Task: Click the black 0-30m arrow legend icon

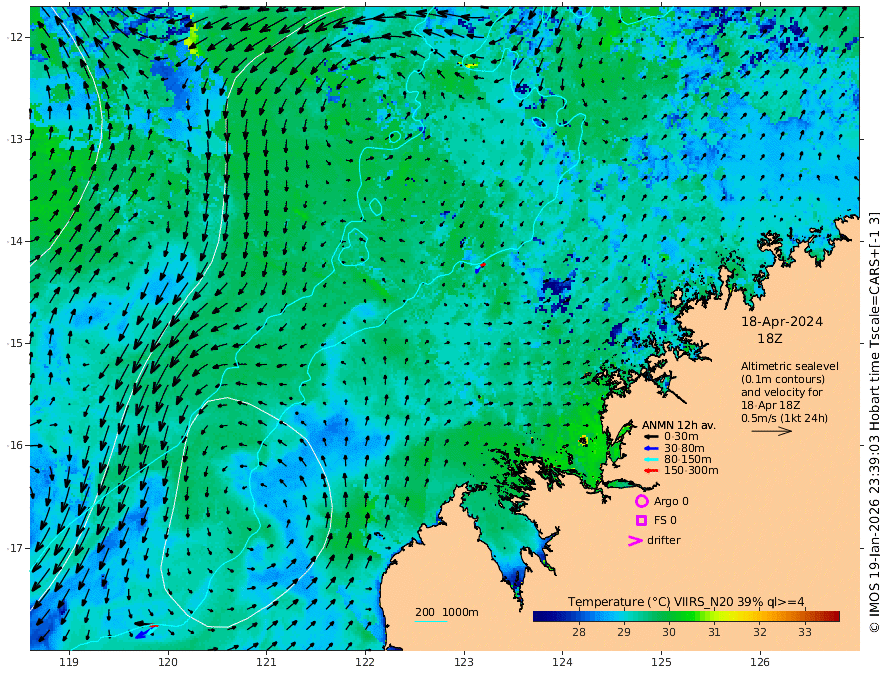Action: click(650, 437)
